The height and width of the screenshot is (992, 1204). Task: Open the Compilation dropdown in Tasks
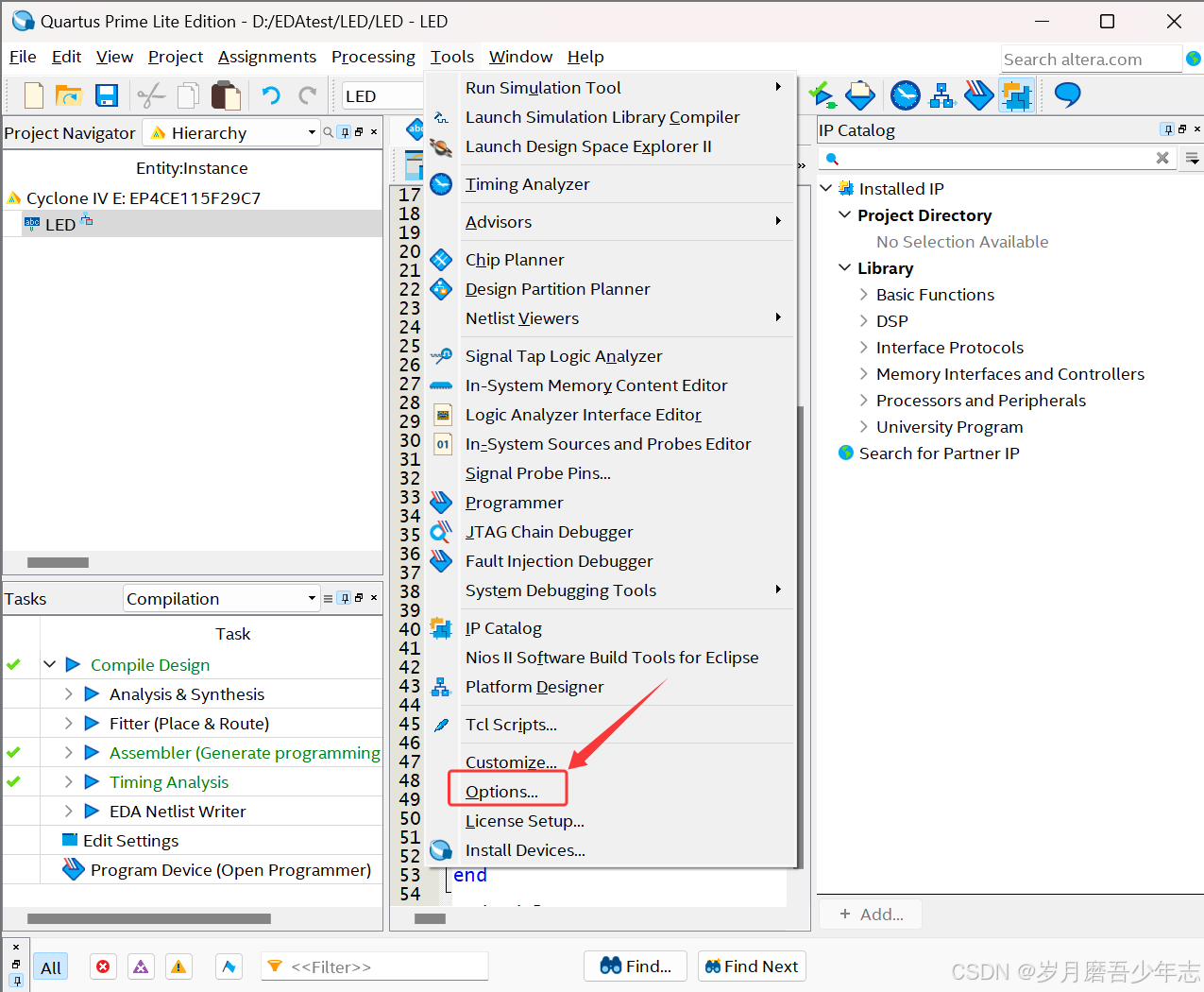pyautogui.click(x=222, y=598)
